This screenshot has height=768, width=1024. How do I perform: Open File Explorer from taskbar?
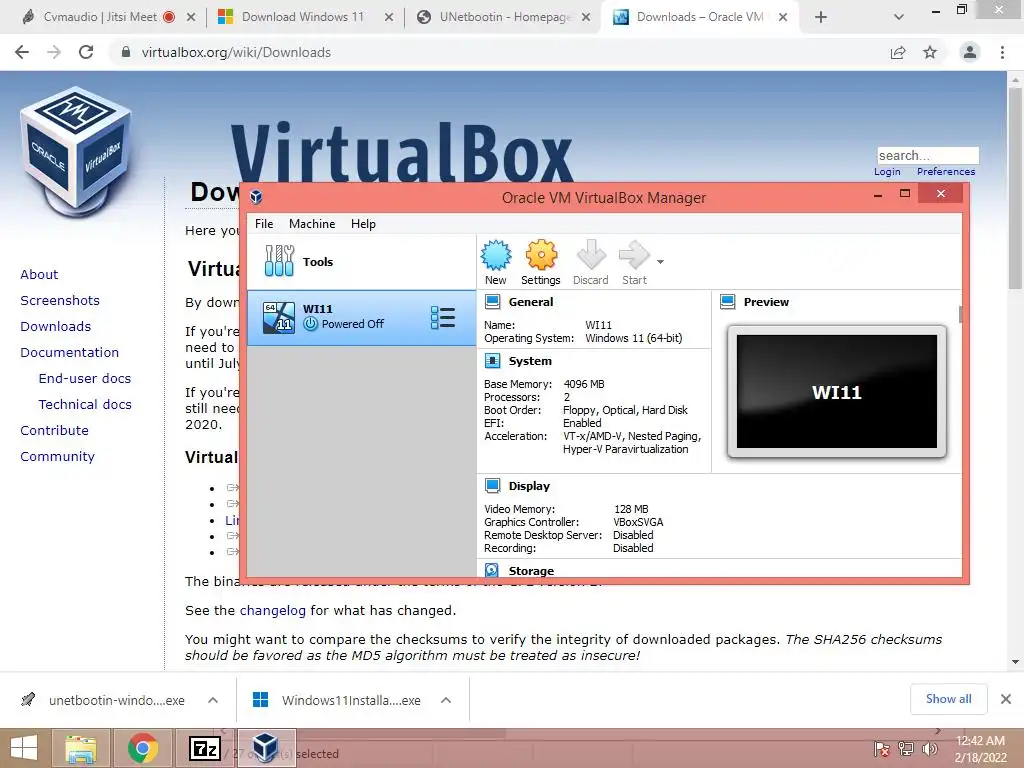point(80,748)
